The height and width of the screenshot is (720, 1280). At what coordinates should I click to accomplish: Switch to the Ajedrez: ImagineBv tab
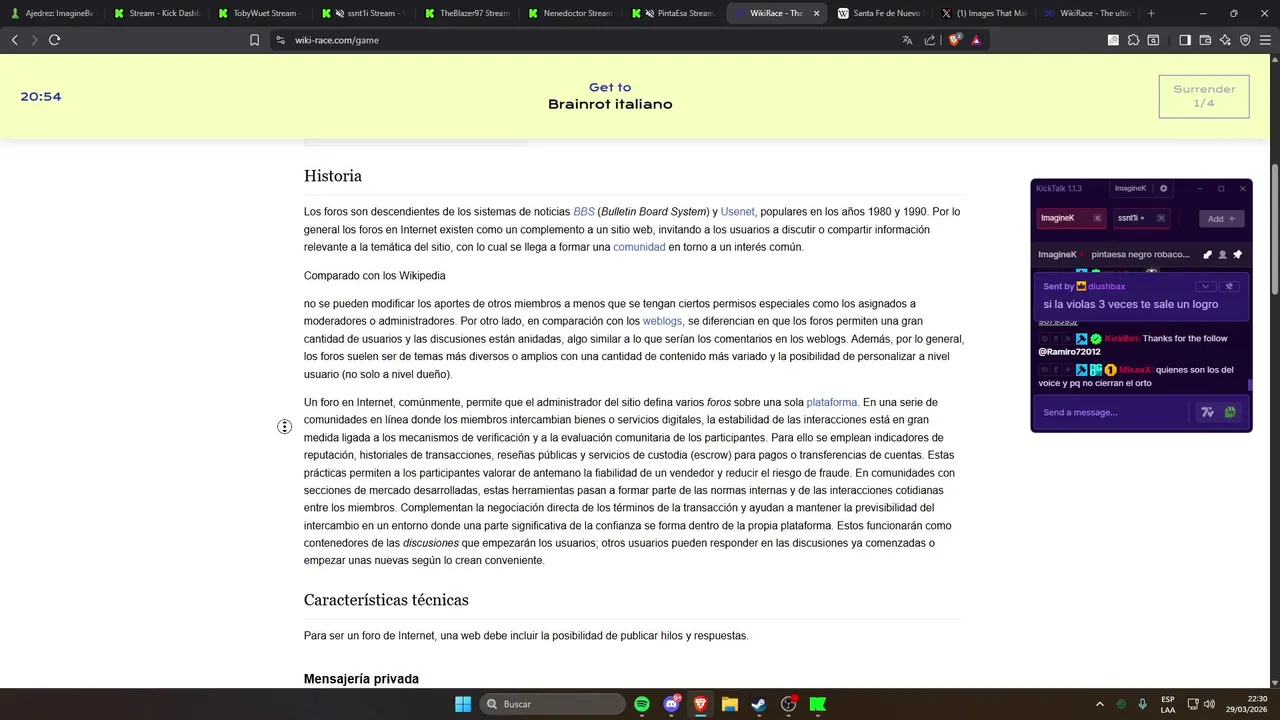50,13
